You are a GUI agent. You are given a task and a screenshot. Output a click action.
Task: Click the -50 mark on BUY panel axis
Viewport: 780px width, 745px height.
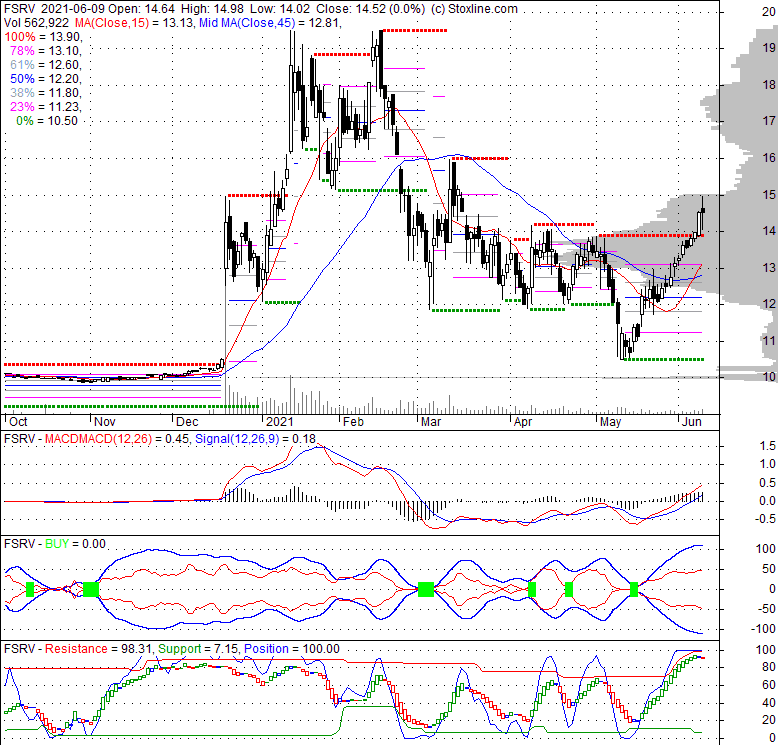[x=766, y=608]
